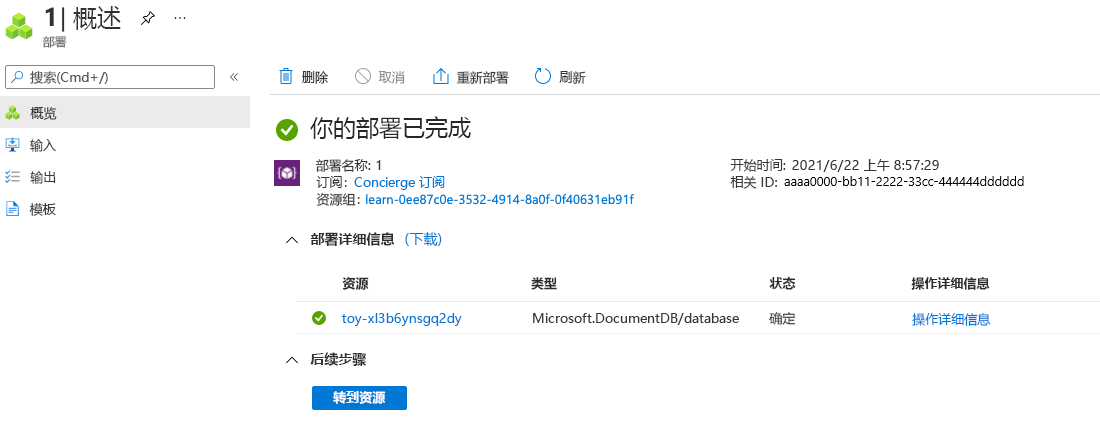This screenshot has height=446, width=1100.
Task: Click the 开始时间 2021/6/22 value
Action: point(866,165)
